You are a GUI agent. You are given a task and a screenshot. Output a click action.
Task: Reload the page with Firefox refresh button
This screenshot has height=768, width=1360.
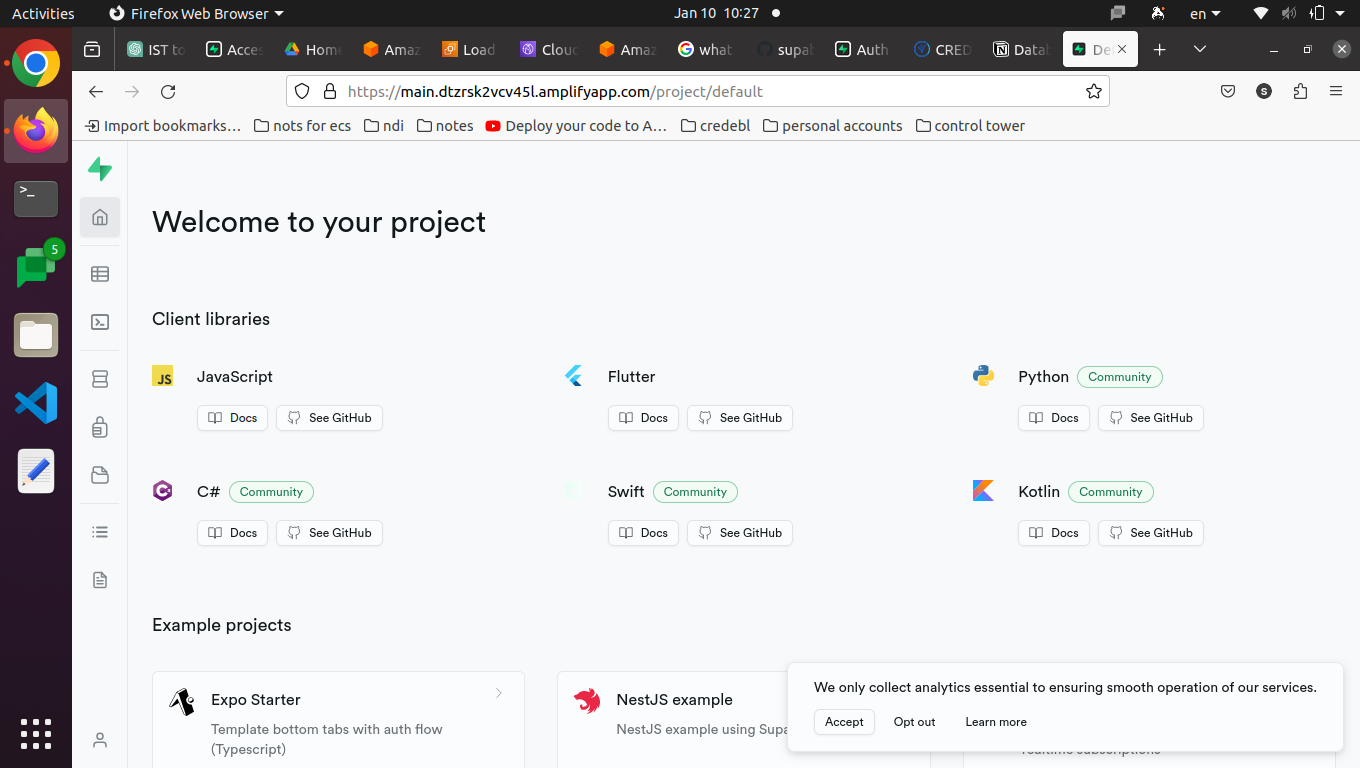(168, 91)
